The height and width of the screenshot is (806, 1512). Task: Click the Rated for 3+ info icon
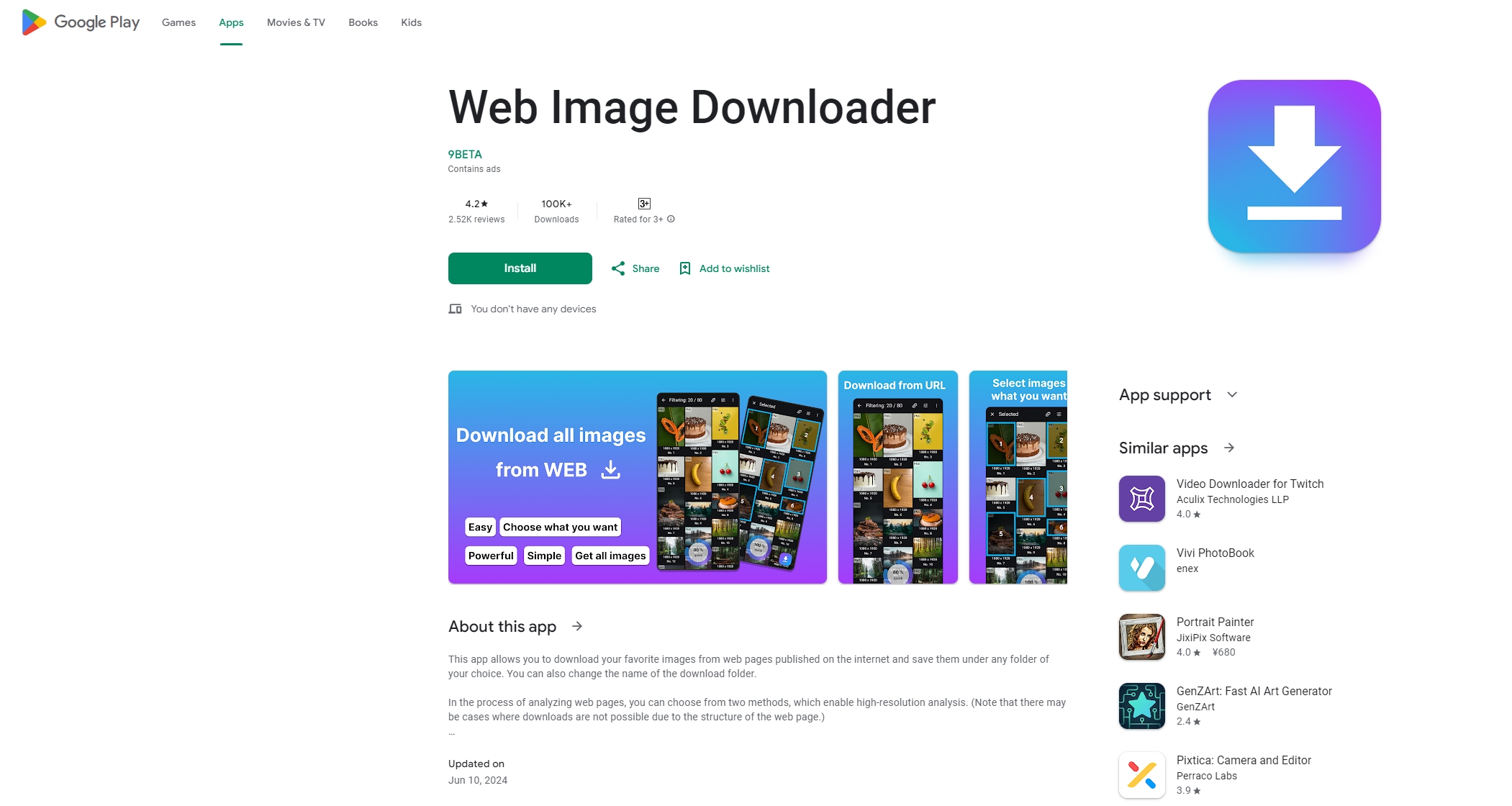672,218
